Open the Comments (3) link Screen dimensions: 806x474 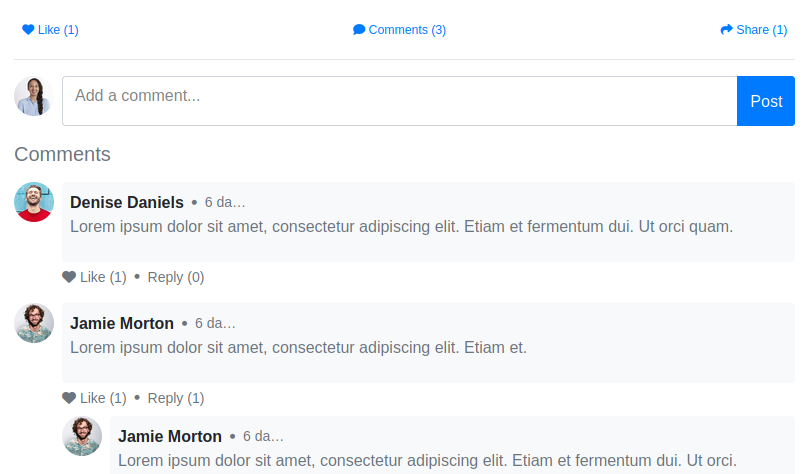[399, 30]
